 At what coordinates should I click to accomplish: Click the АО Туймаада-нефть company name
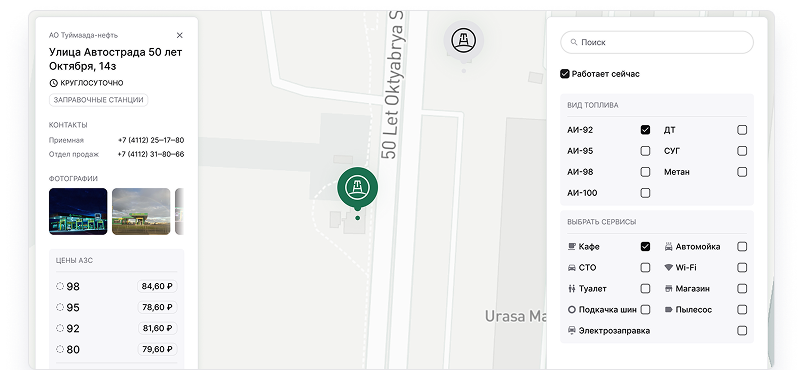coord(83,35)
